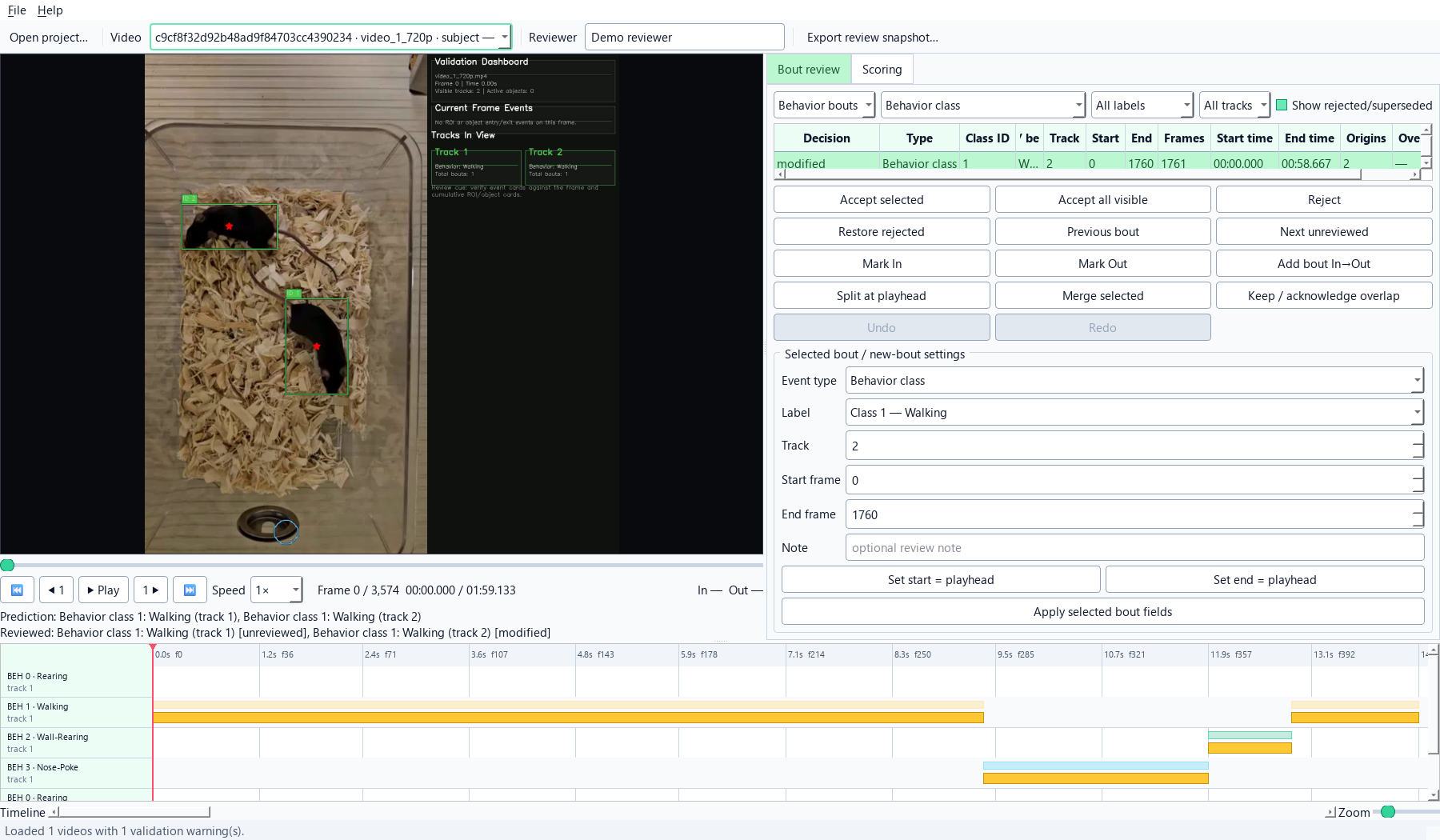Start playback with Play button
Viewport: 1440px width, 840px height.
103,590
